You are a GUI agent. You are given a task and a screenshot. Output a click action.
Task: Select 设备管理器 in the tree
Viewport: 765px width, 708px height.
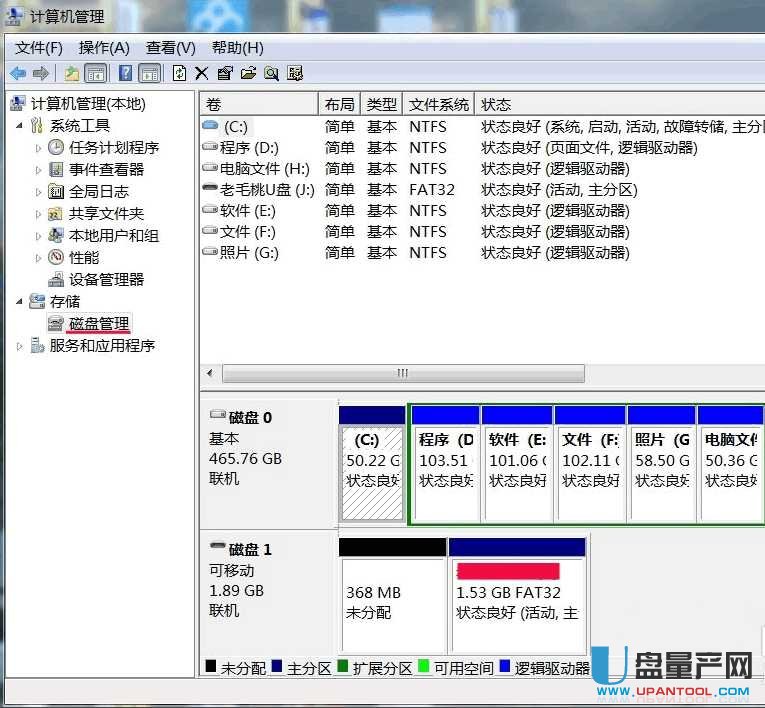coord(106,280)
